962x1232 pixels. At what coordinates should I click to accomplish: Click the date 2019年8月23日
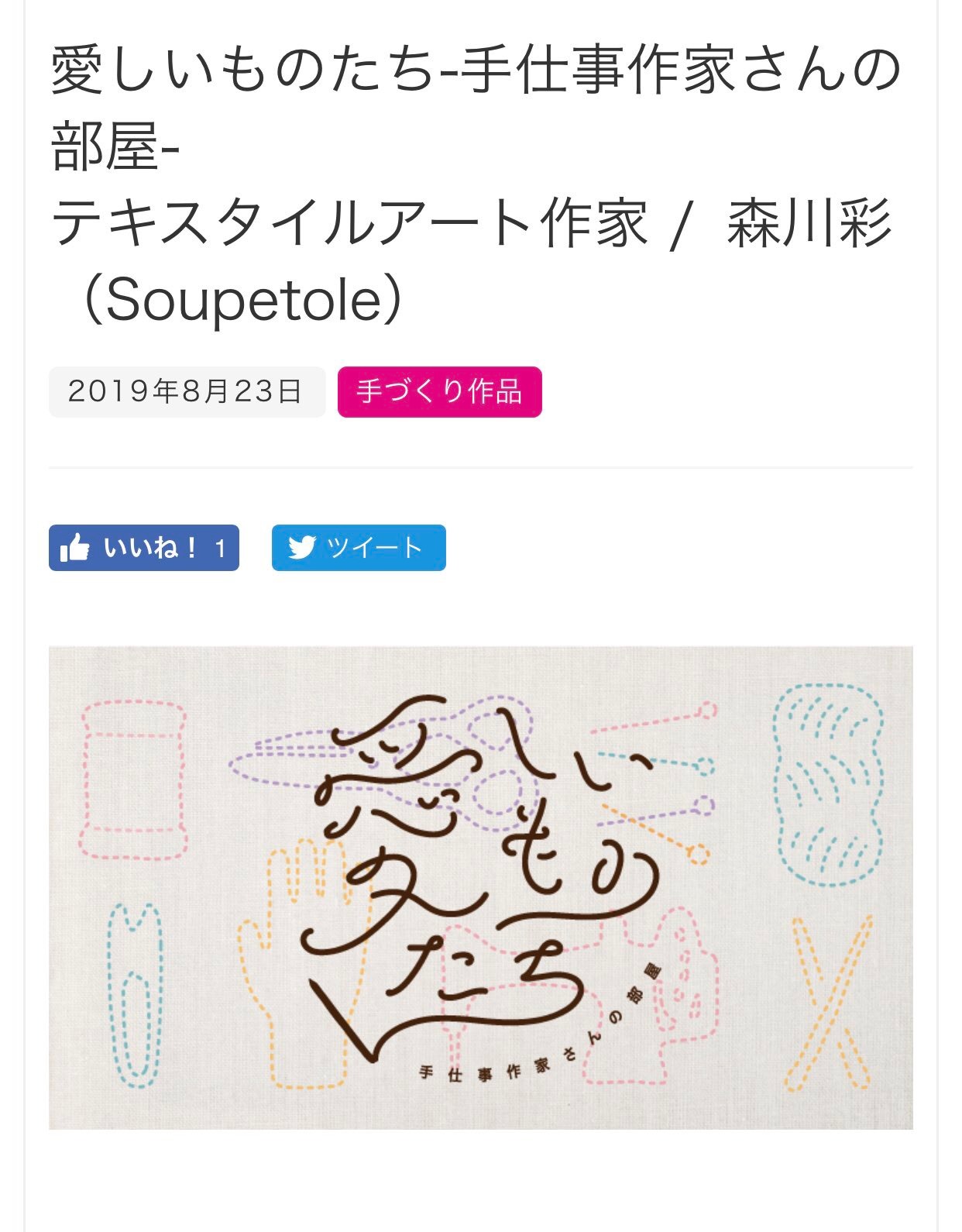(186, 392)
